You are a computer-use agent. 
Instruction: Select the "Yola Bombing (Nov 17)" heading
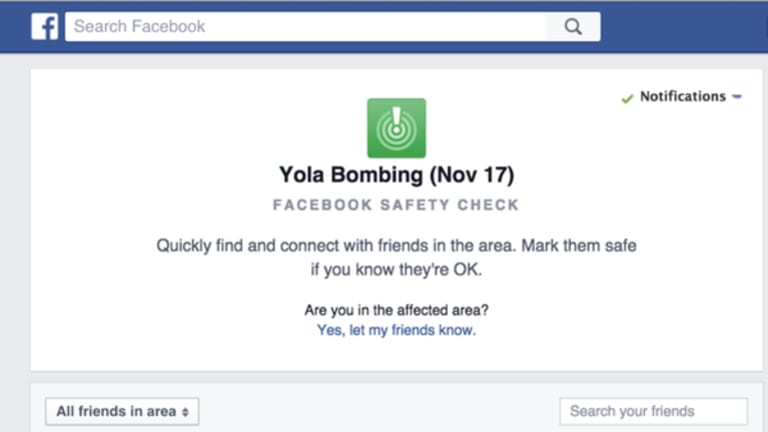point(396,175)
